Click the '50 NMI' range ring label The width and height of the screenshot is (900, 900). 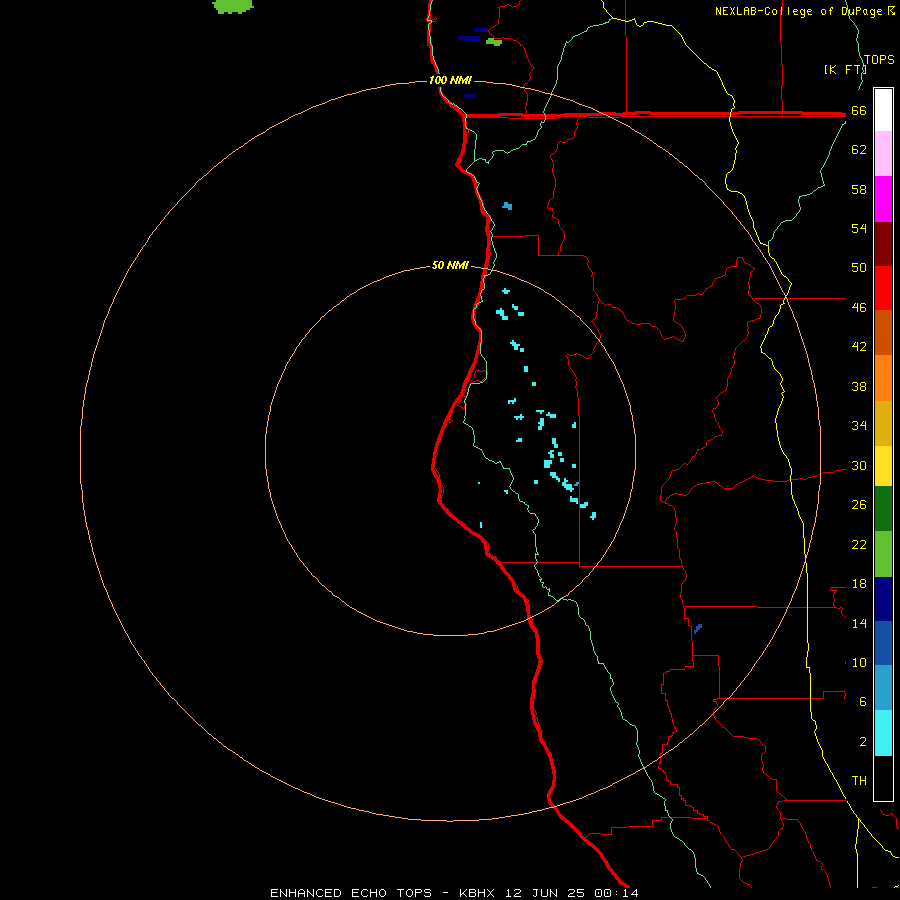coord(450,265)
